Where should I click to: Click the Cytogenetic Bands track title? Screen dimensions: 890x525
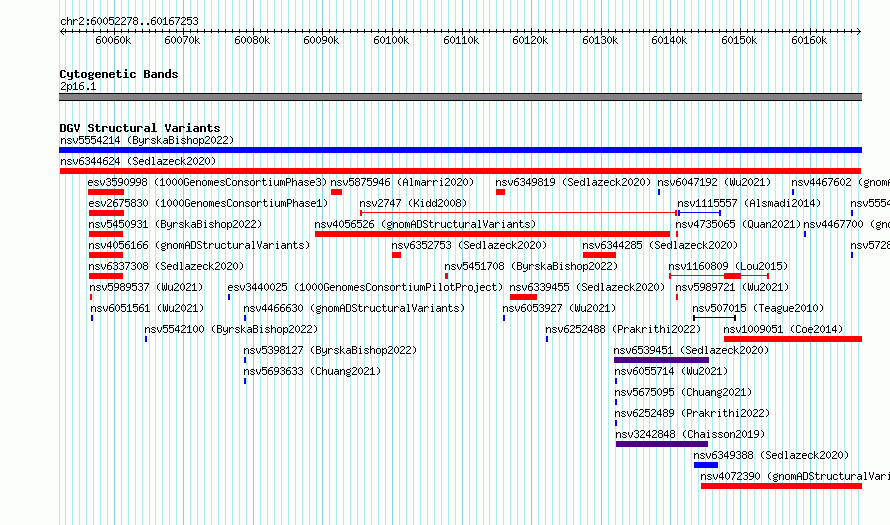click(119, 74)
